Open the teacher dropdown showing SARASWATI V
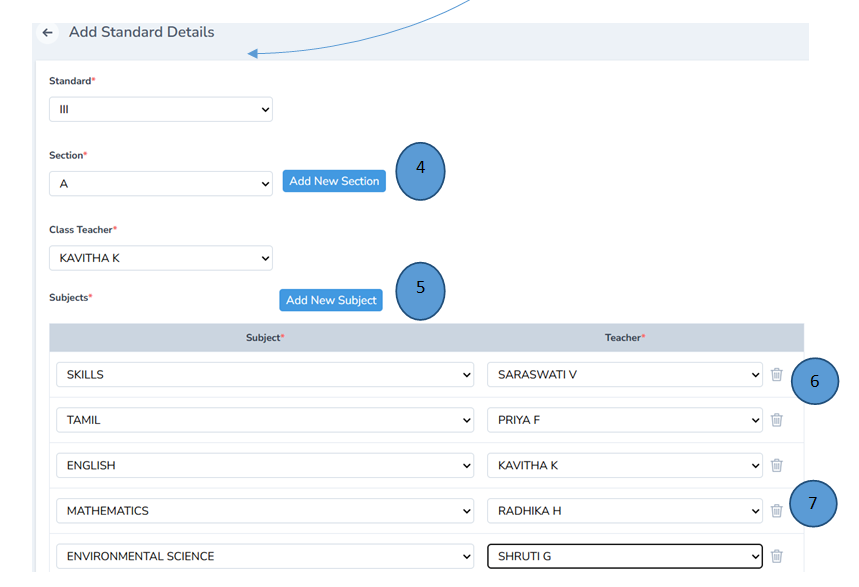Image resolution: width=859 pixels, height=587 pixels. click(624, 374)
